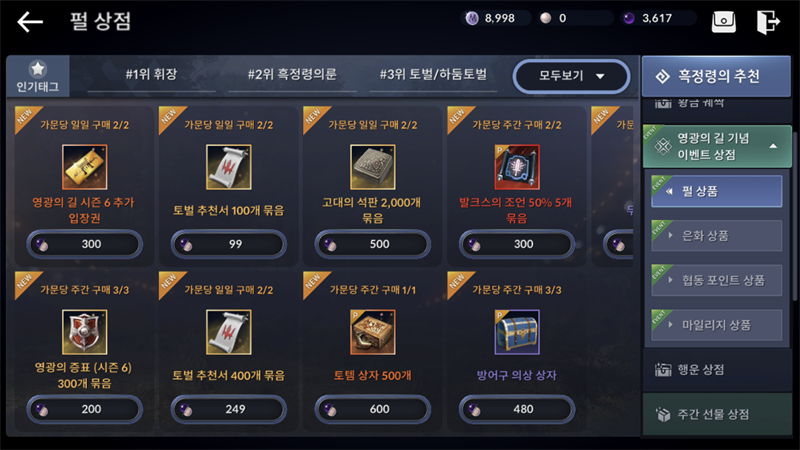Switch to #1위 휘장 tag tab
800x450 pixels.
(x=152, y=74)
